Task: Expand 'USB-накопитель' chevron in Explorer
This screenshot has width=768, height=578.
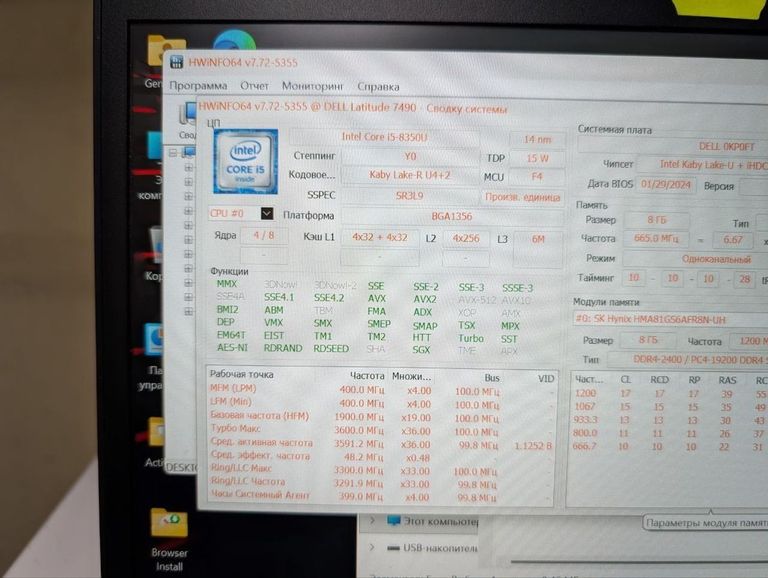Action: (x=372, y=547)
